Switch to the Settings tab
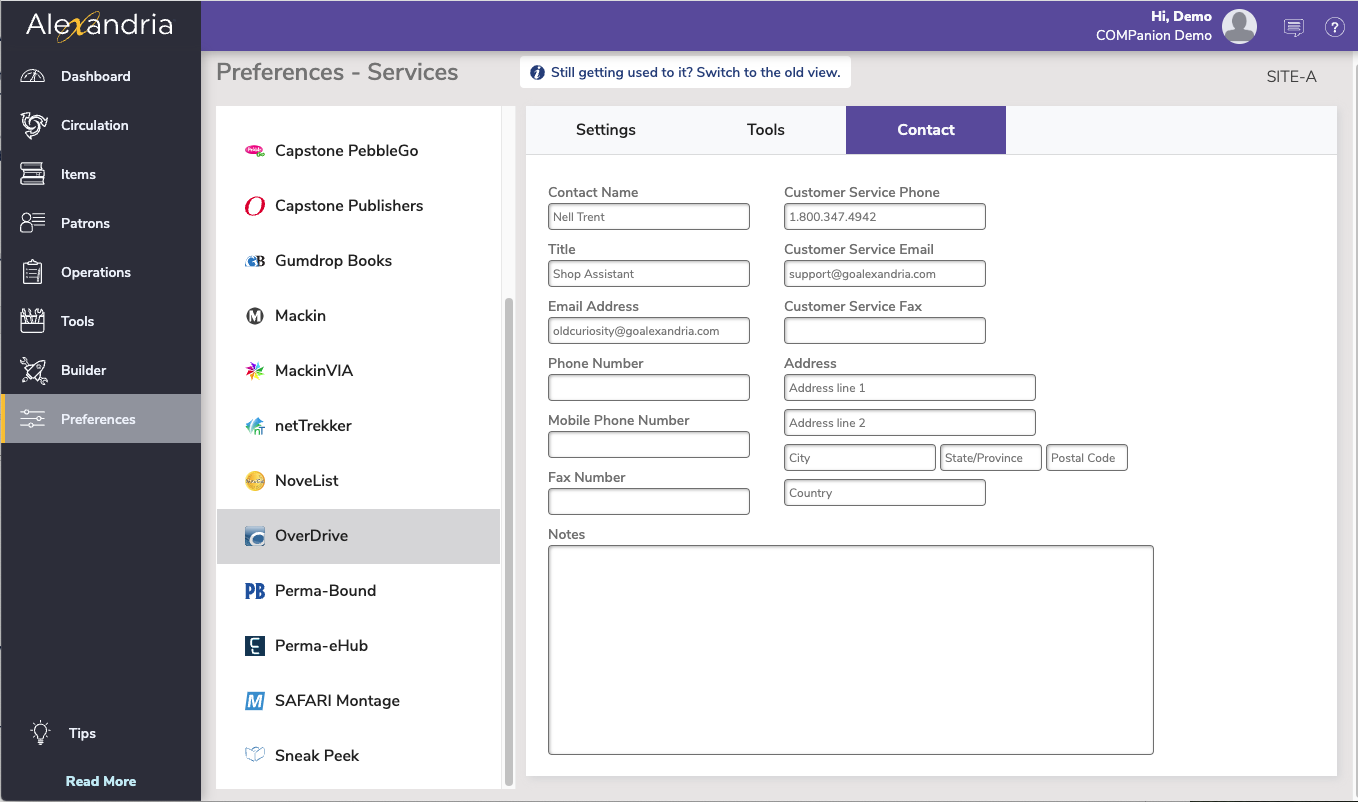 605,130
